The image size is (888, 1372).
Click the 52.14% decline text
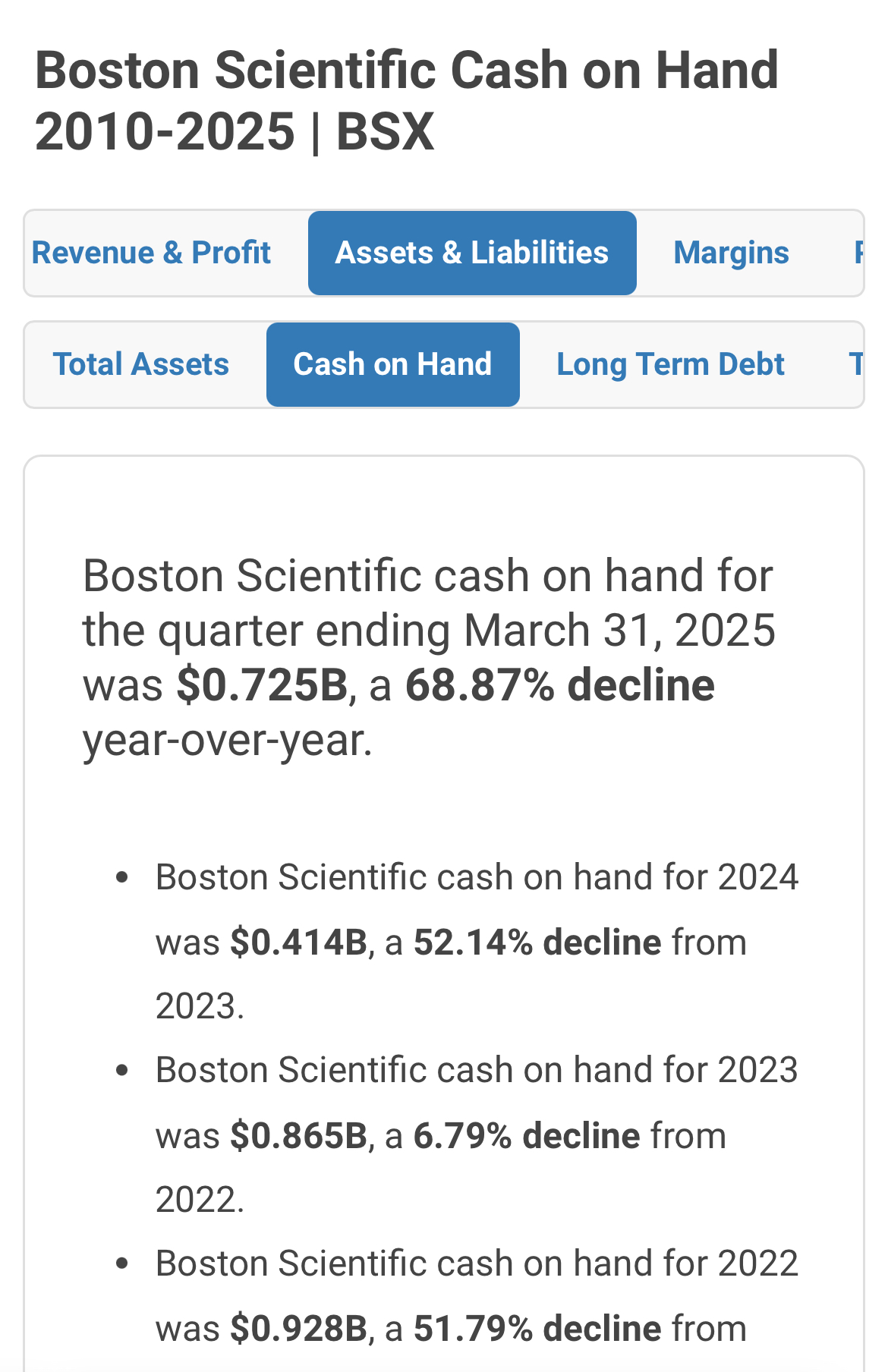click(x=537, y=942)
